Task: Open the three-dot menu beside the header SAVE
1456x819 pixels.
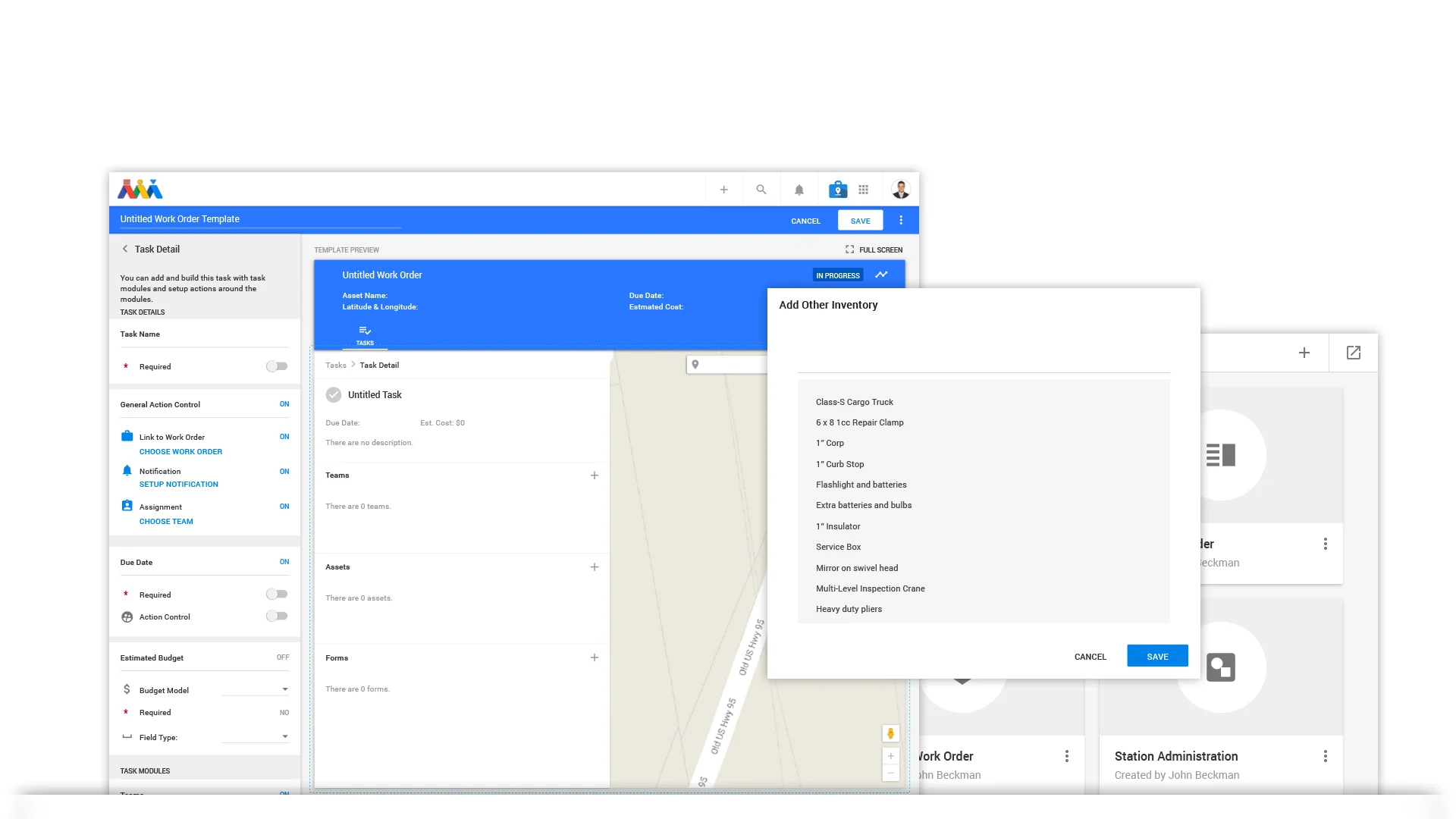Action: click(x=901, y=221)
